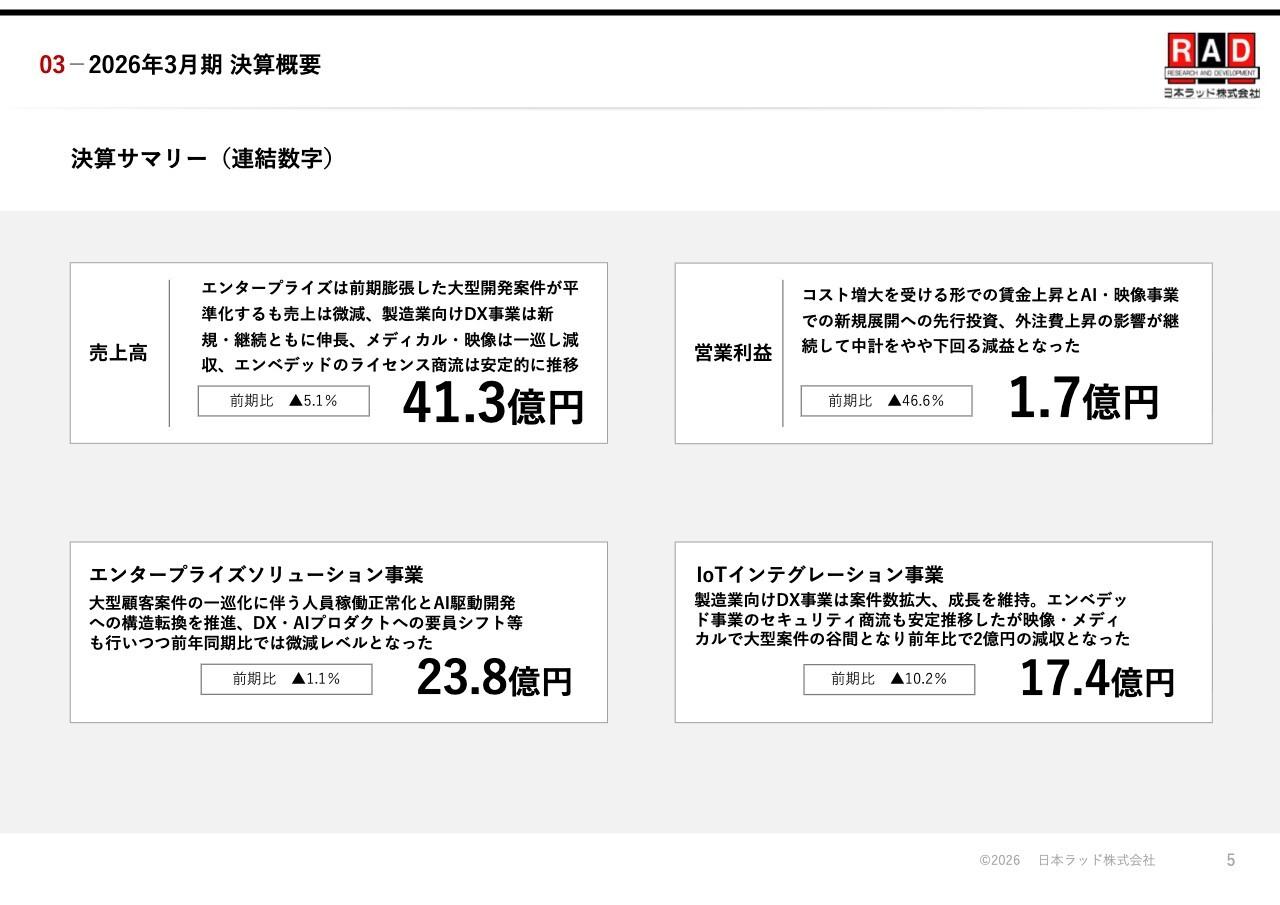Click the '前期比 ▲5.1%' box
Image resolution: width=1280 pixels, height=905 pixels.
(284, 401)
